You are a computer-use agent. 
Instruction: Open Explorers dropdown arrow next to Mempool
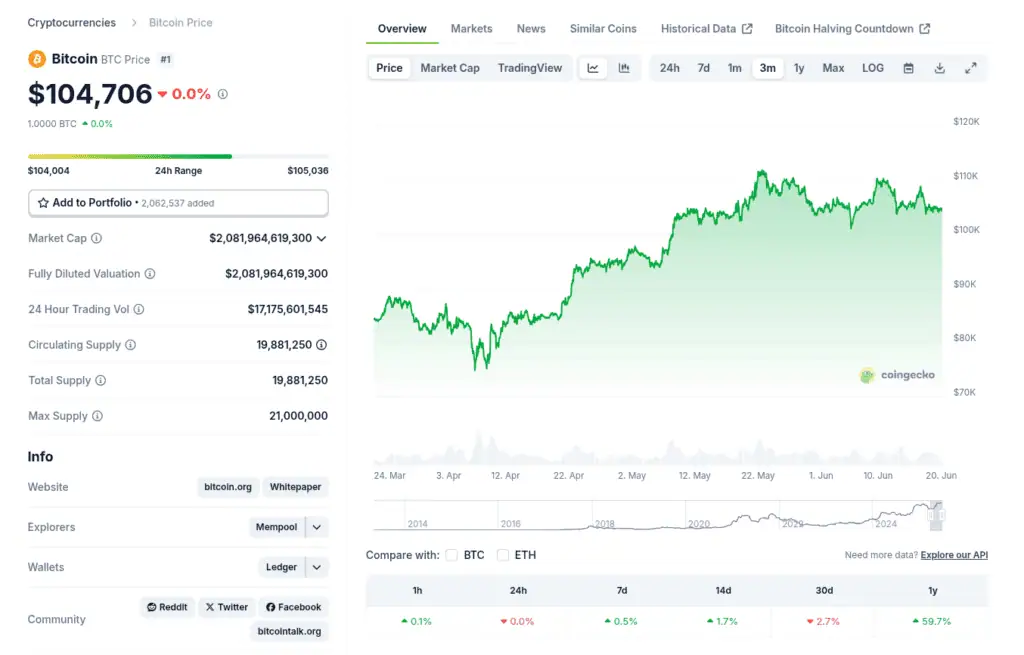pyautogui.click(x=317, y=527)
